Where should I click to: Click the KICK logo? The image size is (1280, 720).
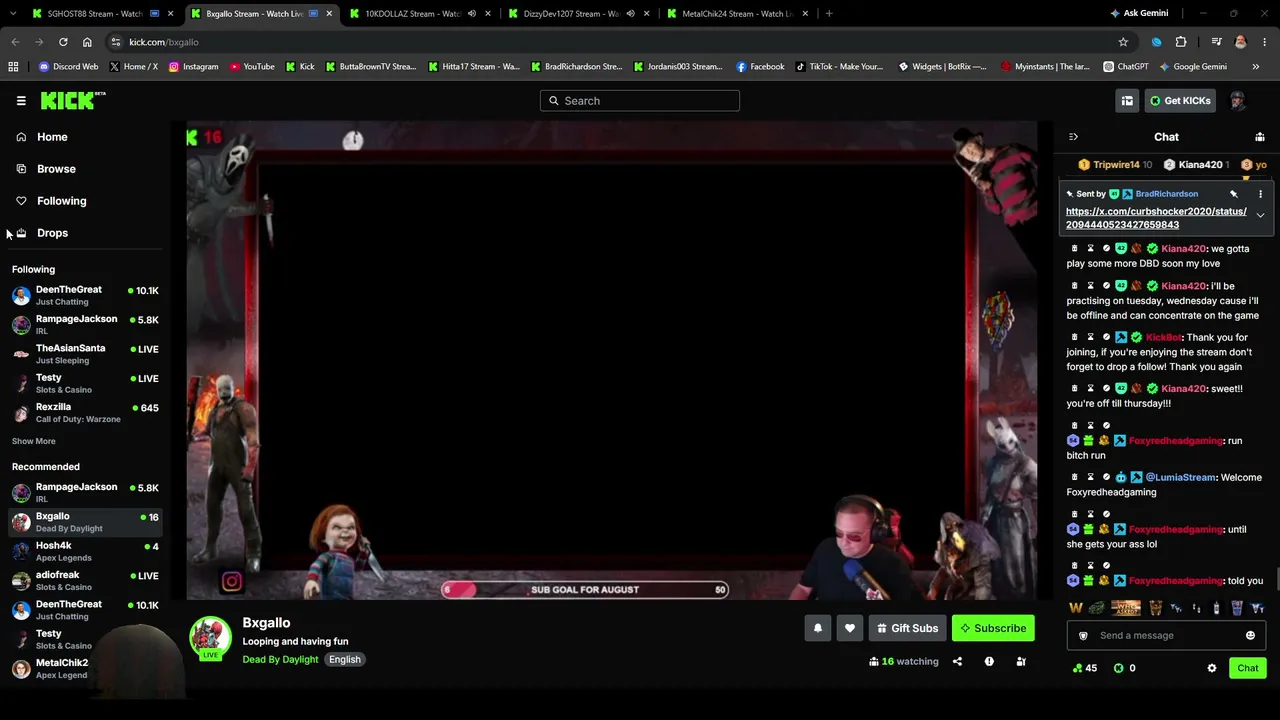72,100
